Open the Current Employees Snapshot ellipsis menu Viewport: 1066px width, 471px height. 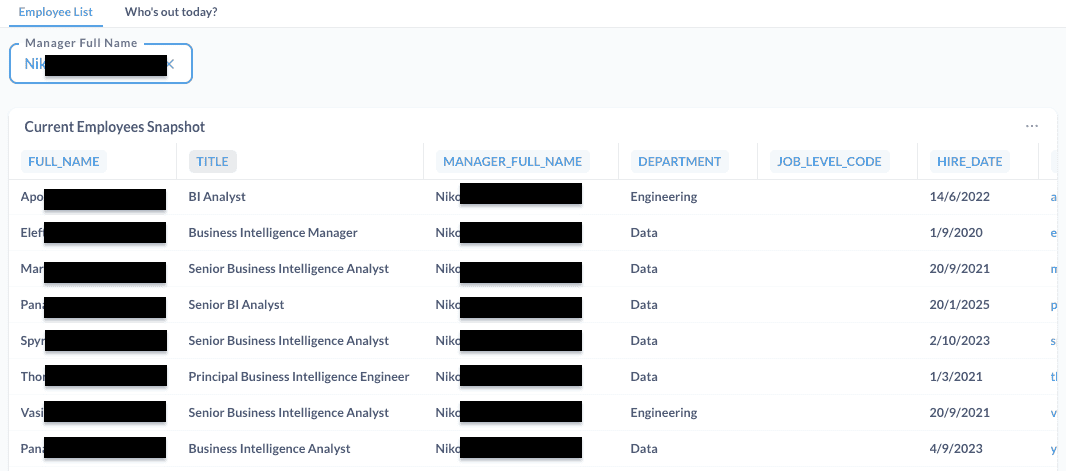[x=1032, y=127]
